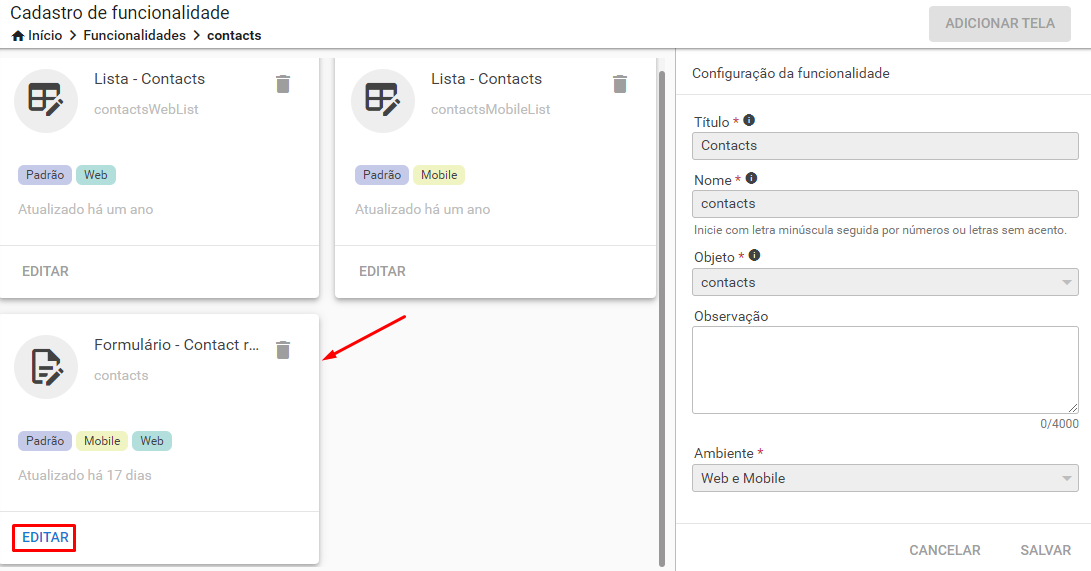1091x571 pixels.
Task: Click Mobile tag on Formulário card
Action: click(x=102, y=441)
